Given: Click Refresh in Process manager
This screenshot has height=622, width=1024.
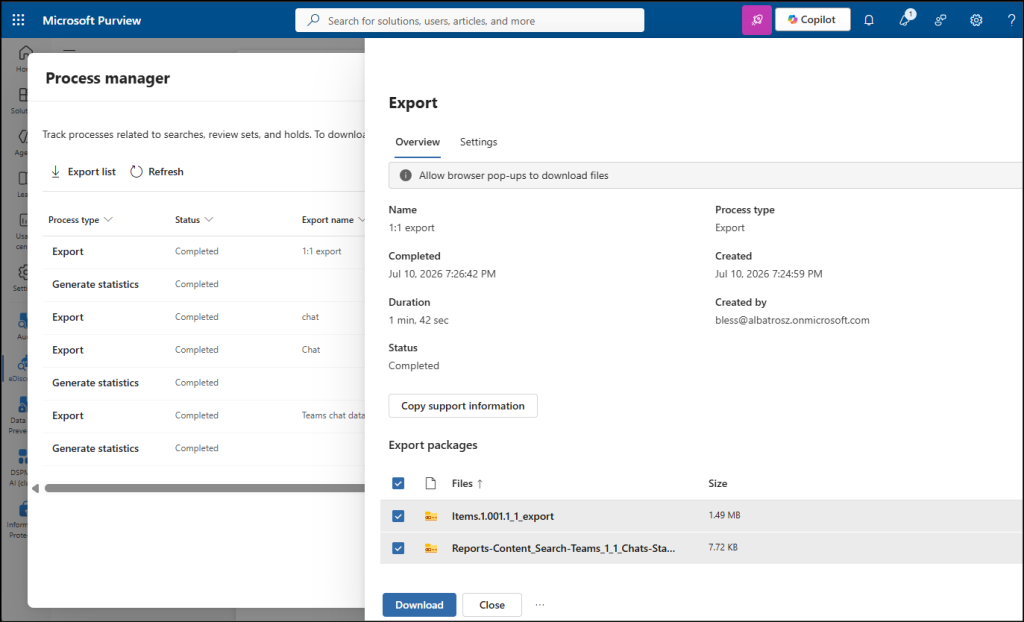Looking at the screenshot, I should click(x=157, y=172).
